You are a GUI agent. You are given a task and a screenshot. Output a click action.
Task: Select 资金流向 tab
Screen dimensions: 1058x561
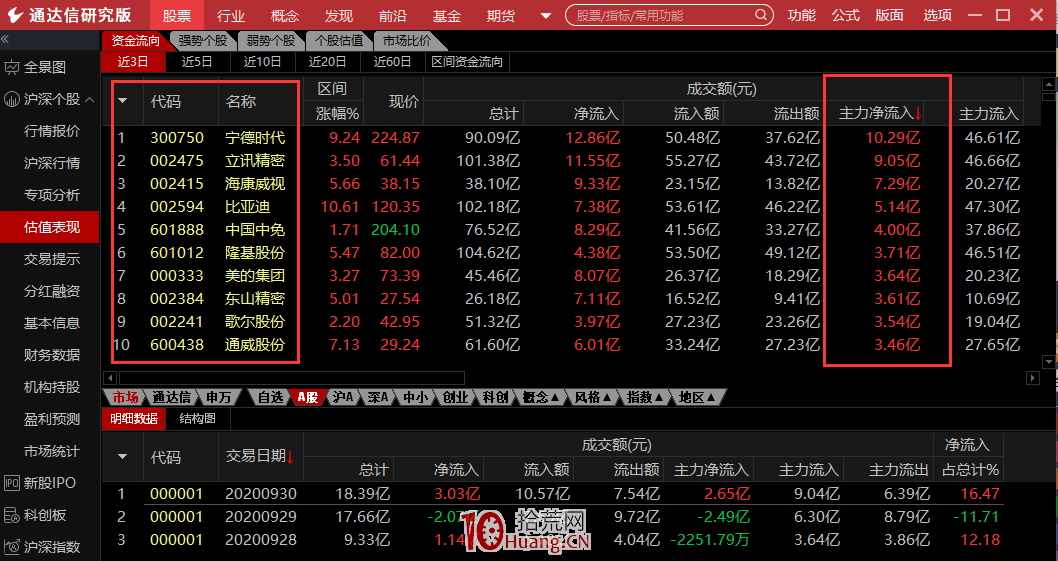(136, 41)
